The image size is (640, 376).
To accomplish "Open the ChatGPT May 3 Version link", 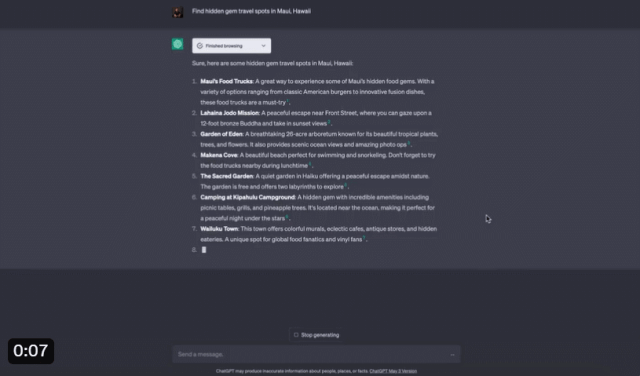I will pos(393,371).
